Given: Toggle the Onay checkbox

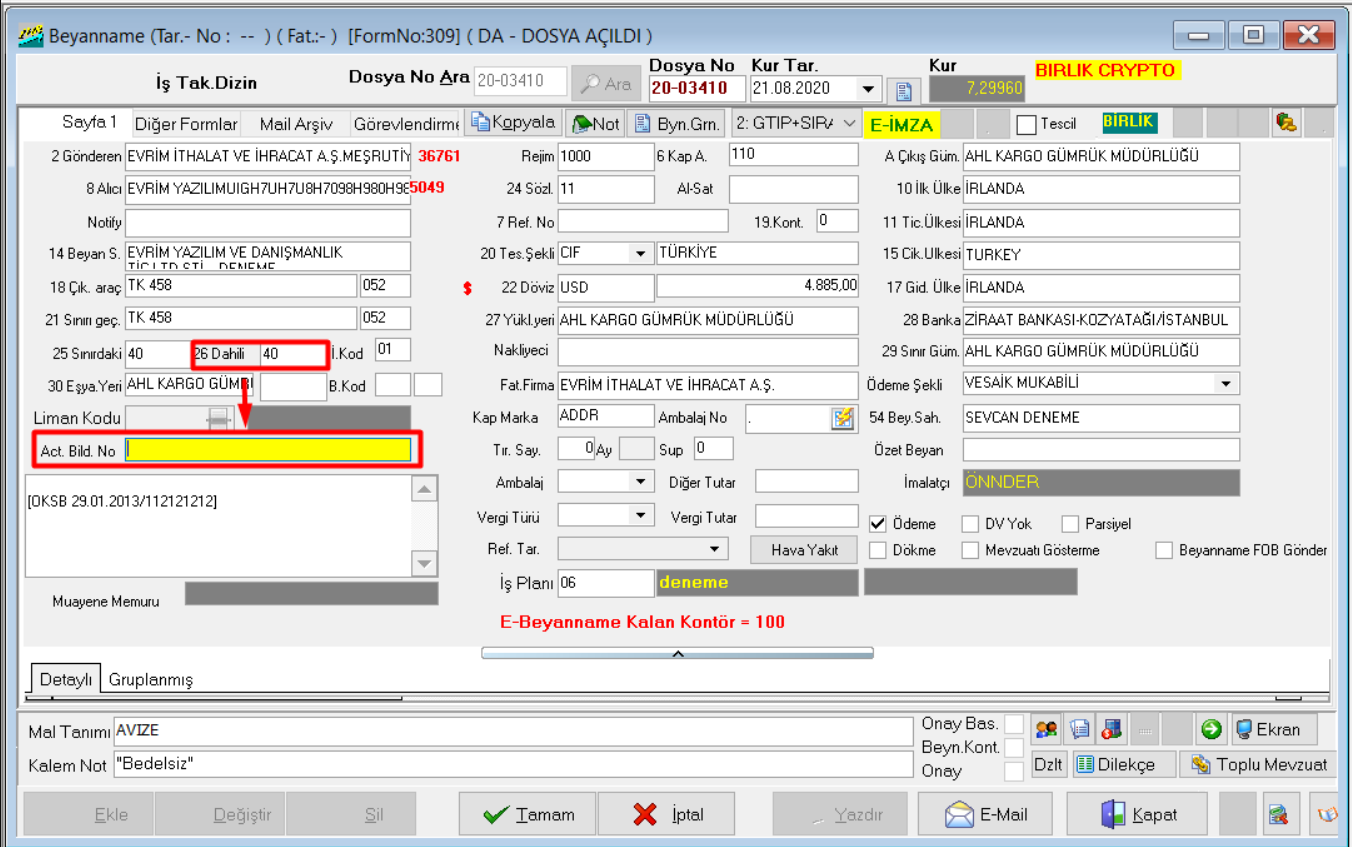Looking at the screenshot, I should point(1014,771).
